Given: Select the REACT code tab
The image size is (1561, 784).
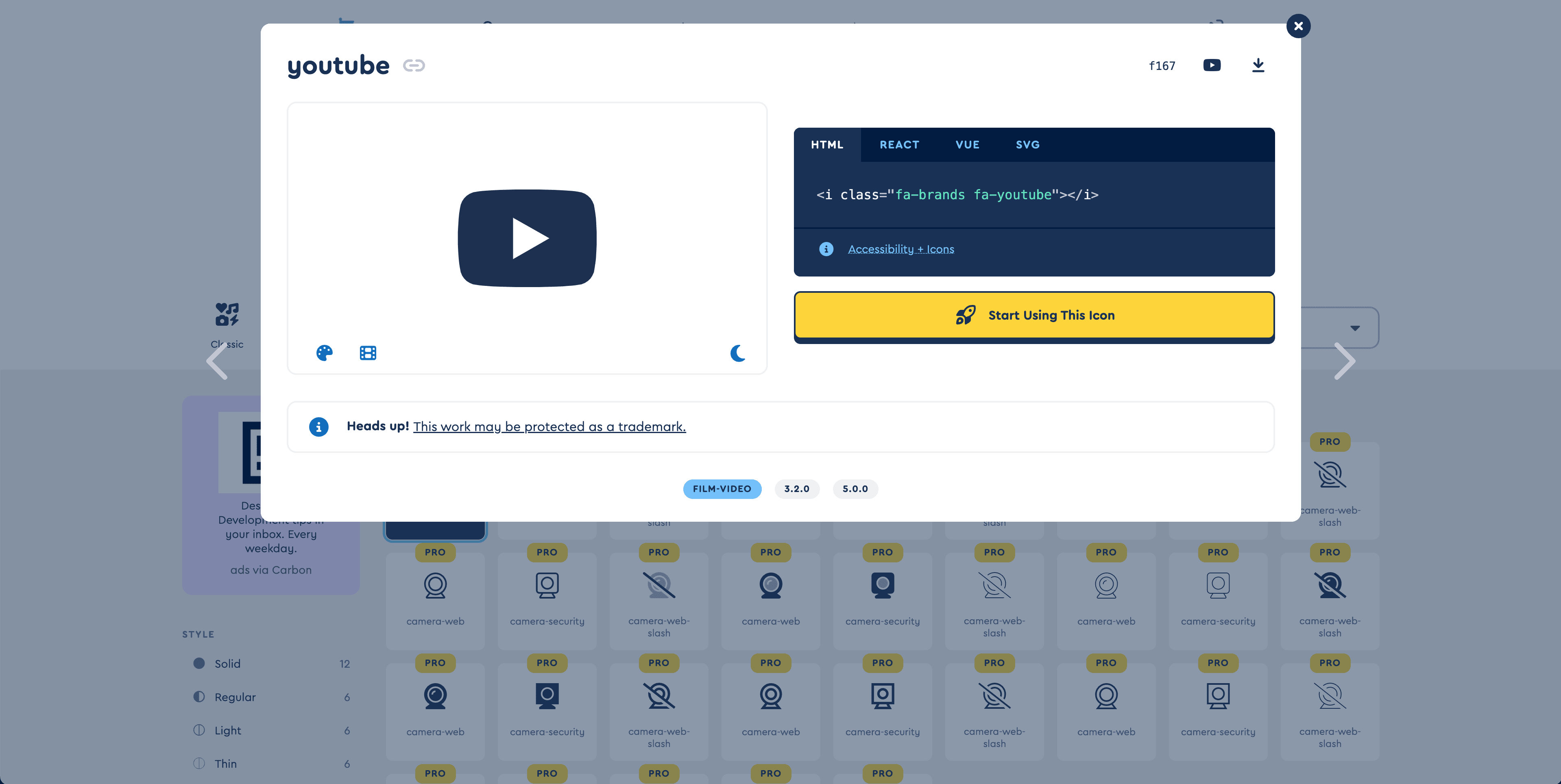Looking at the screenshot, I should (899, 144).
